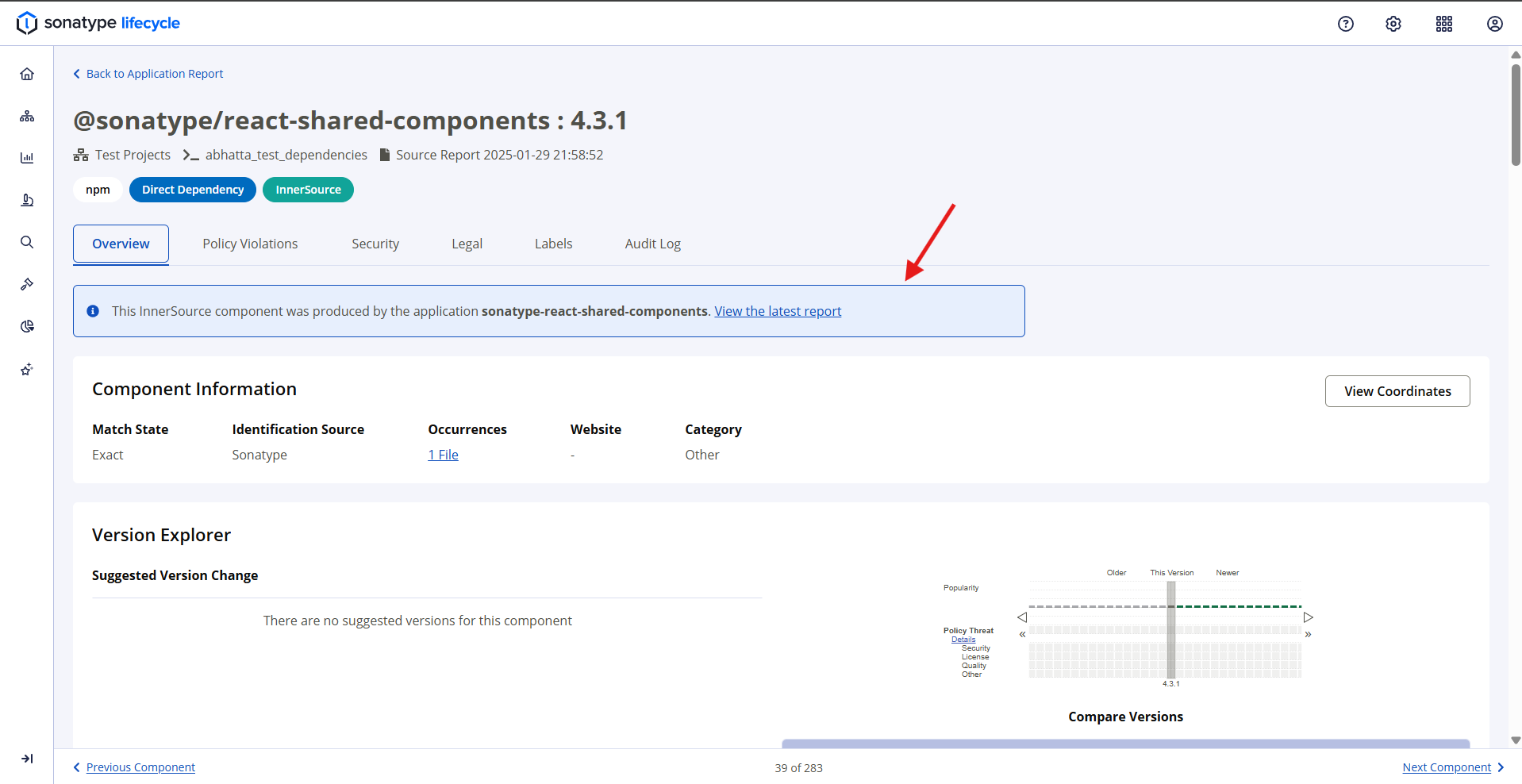Switch to the Labels tab
Image resolution: width=1522 pixels, height=784 pixels.
coord(553,244)
